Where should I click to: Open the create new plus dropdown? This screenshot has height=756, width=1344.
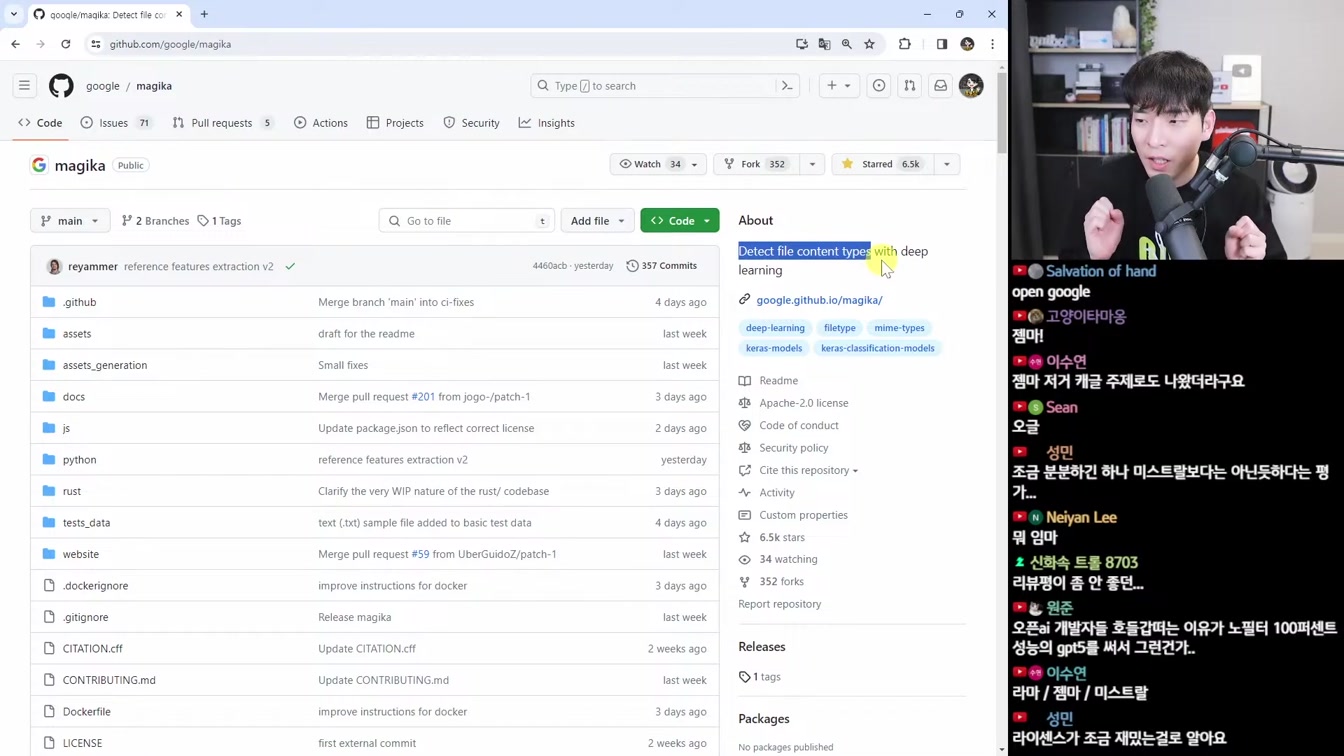(x=838, y=86)
